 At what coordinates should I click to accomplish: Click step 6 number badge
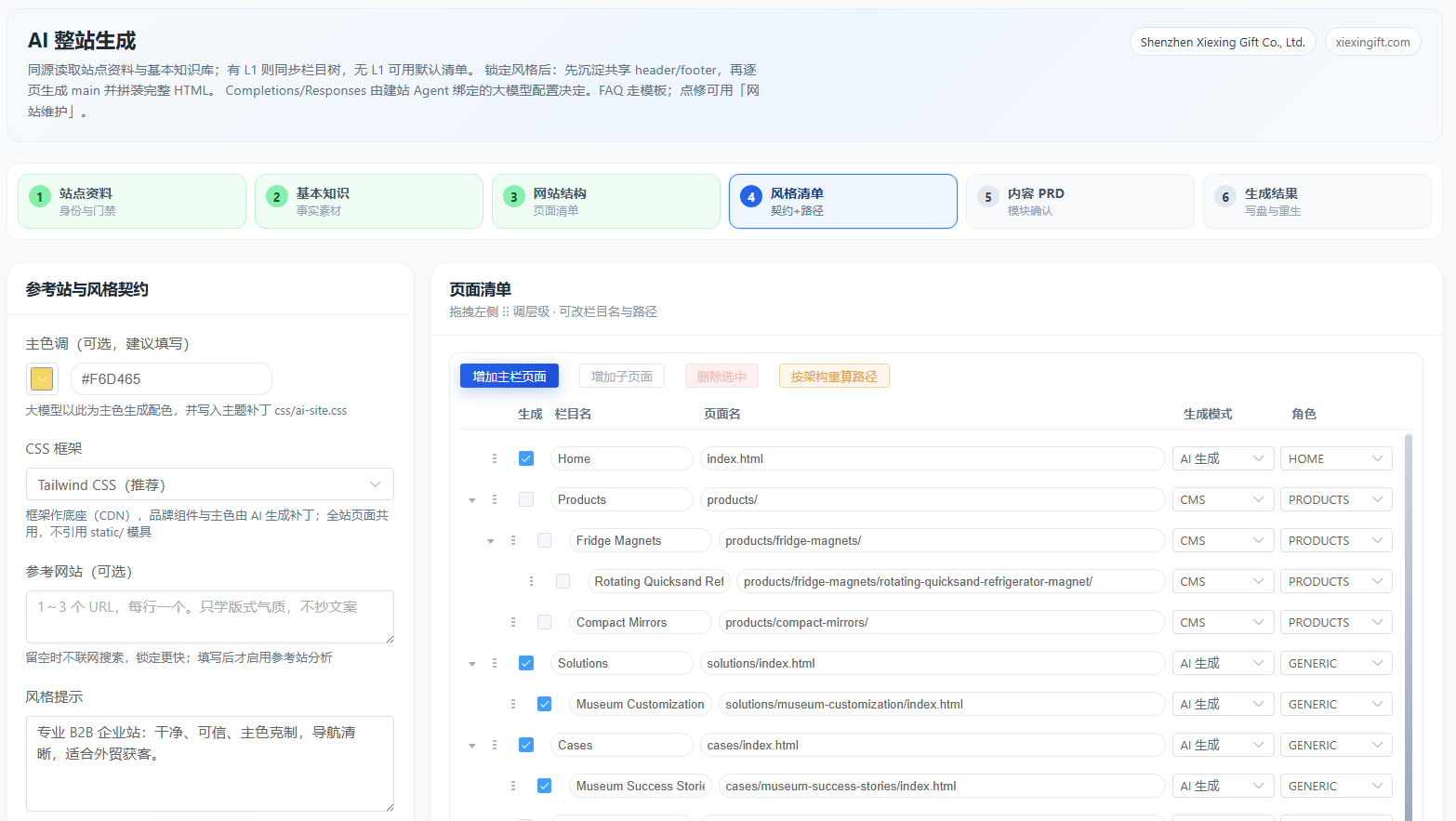(x=1225, y=197)
